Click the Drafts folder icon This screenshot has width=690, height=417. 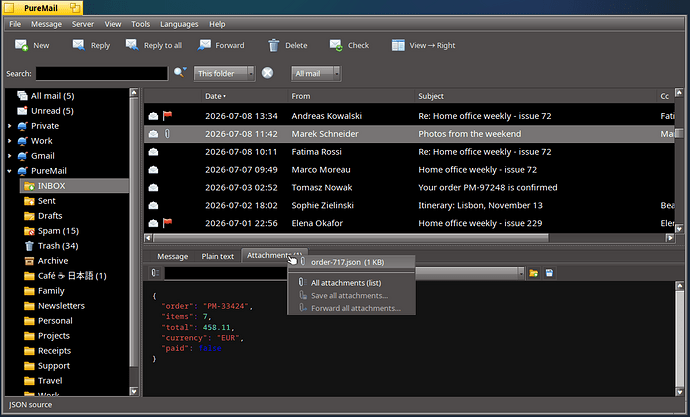(x=29, y=216)
